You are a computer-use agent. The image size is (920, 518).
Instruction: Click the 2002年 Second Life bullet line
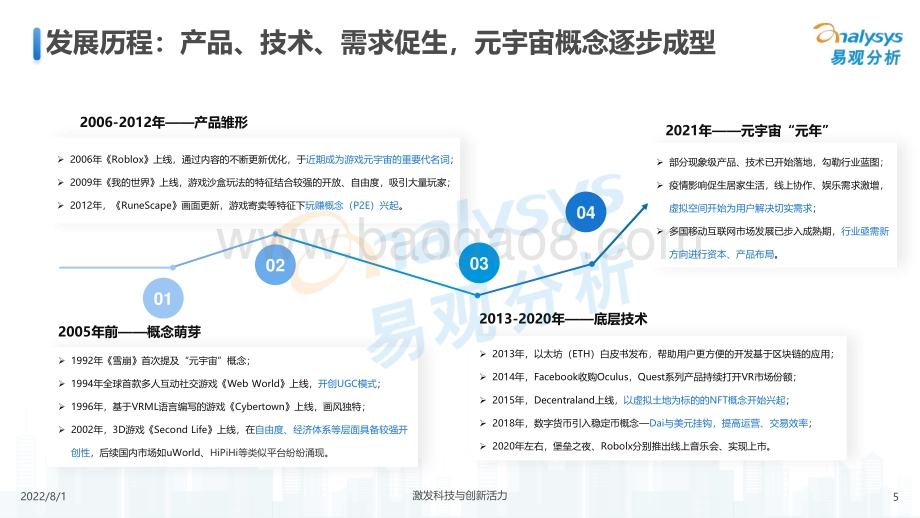pos(233,429)
